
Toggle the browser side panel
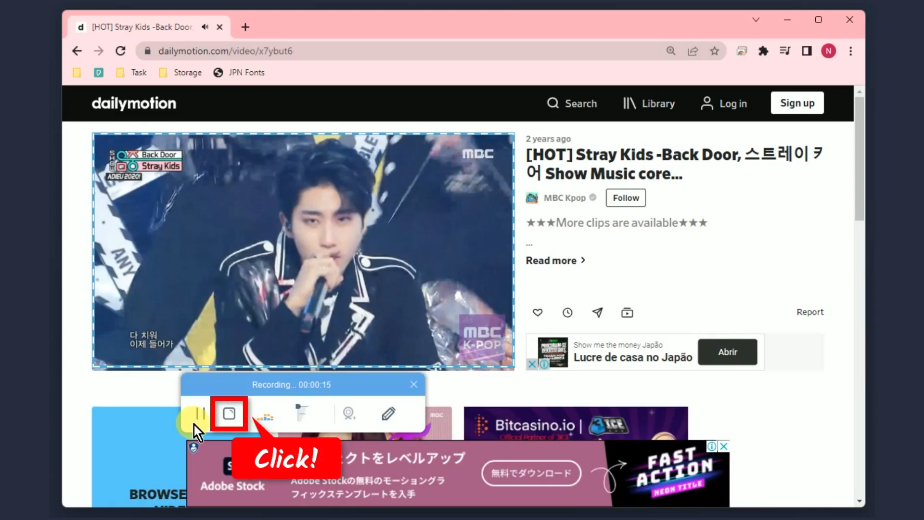click(x=806, y=51)
